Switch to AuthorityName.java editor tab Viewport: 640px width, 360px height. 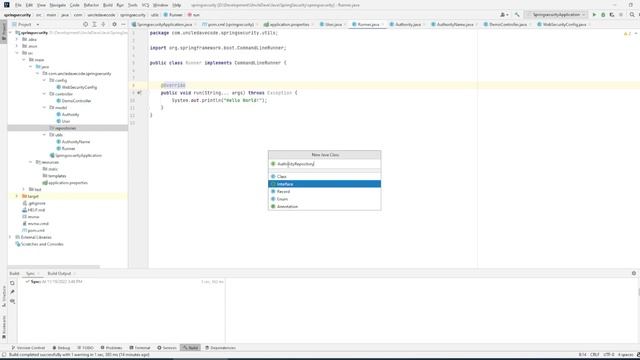point(455,24)
